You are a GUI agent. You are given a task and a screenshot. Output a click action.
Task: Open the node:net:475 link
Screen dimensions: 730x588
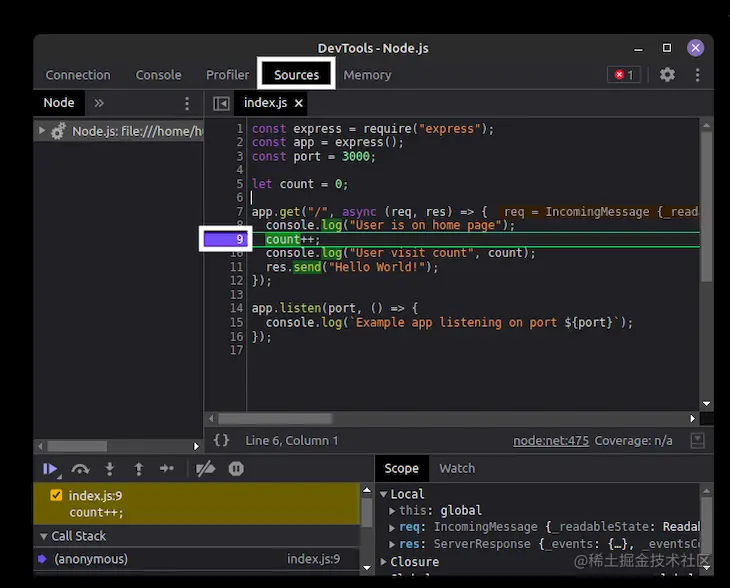551,440
